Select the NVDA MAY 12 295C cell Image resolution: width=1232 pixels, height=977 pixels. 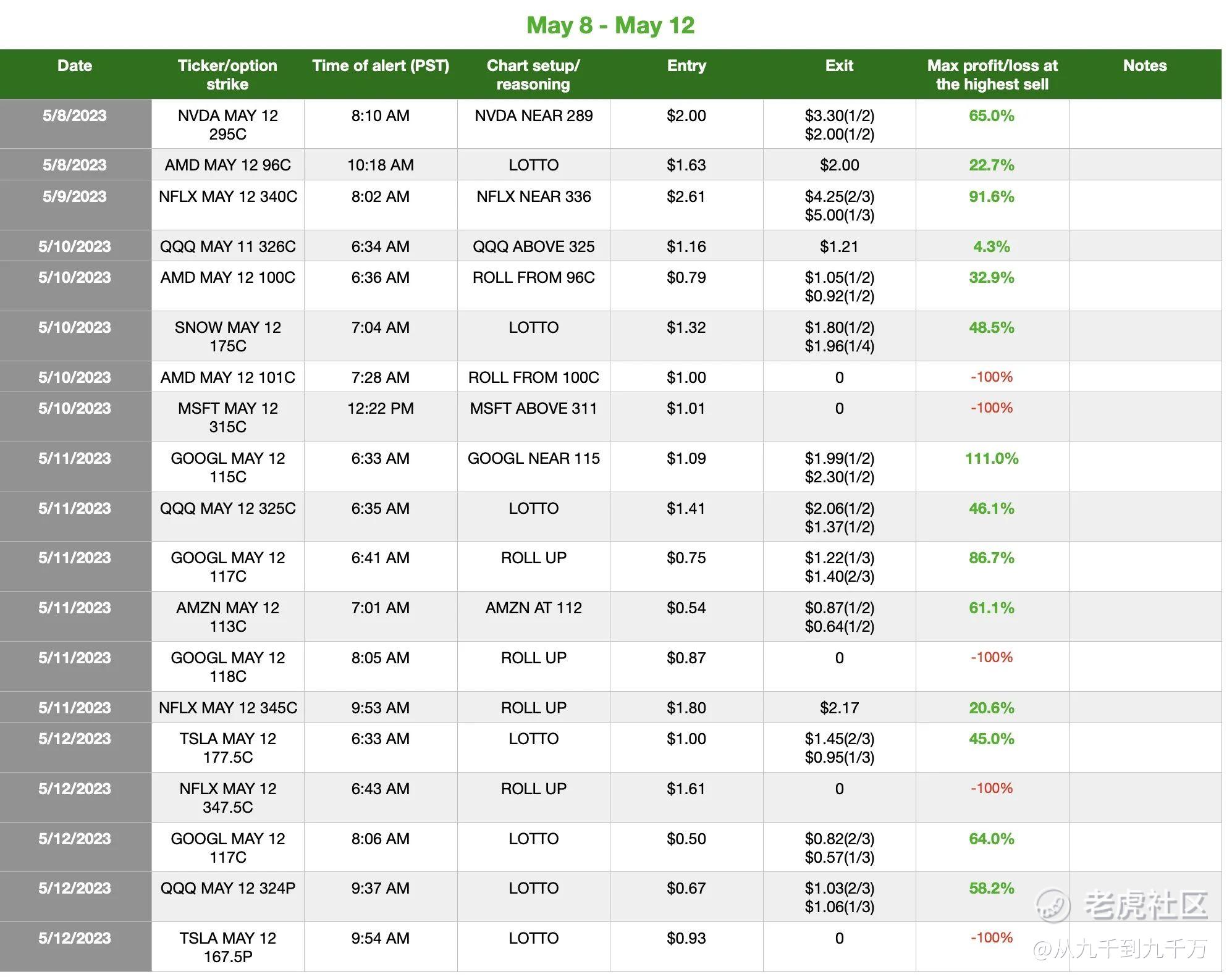pyautogui.click(x=227, y=125)
